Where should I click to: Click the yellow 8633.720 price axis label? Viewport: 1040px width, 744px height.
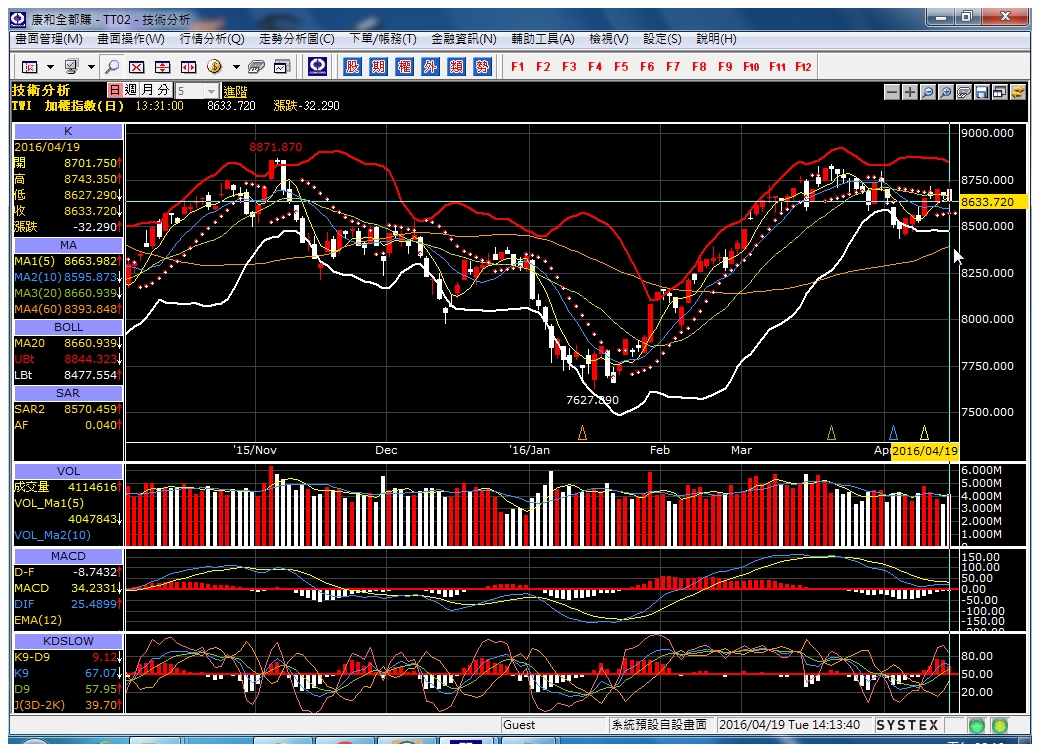point(993,202)
